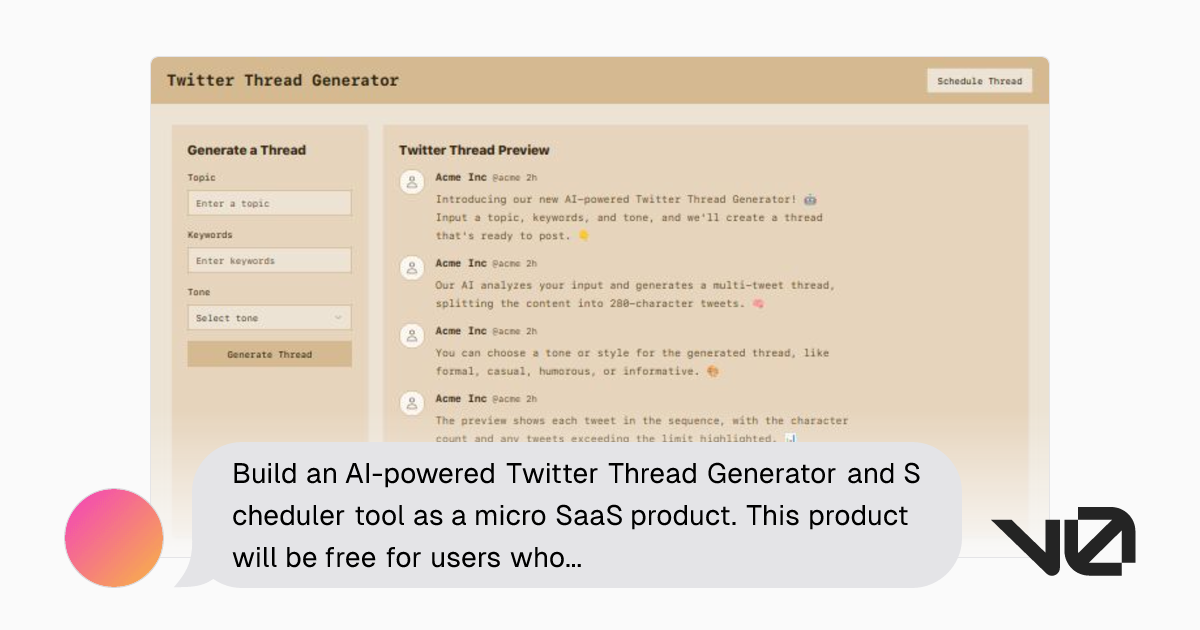Click the pink-orange gradient user avatar
Screen dimensions: 1200x630
pos(114,538)
